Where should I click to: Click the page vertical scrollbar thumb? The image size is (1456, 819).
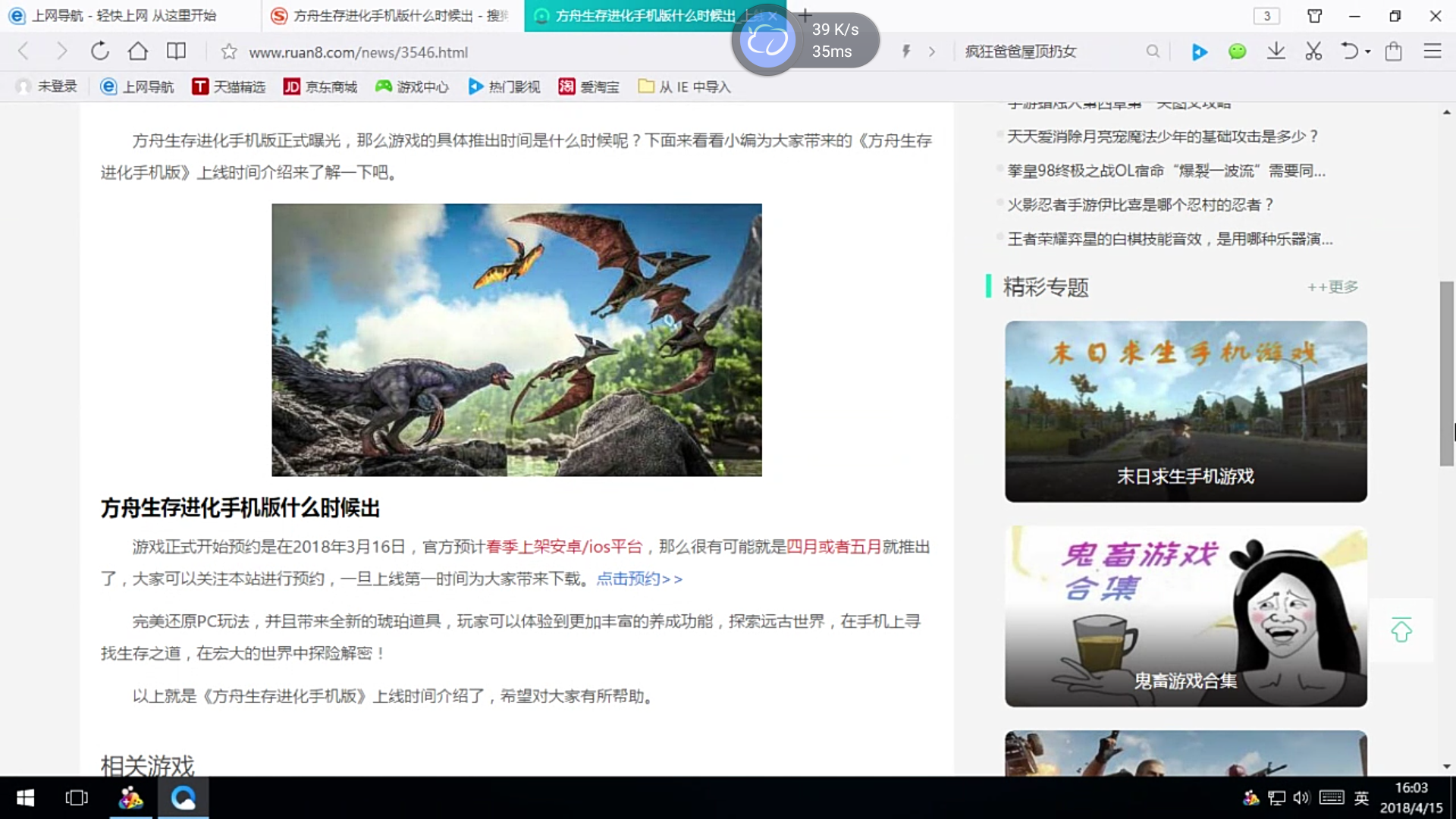(1447, 373)
